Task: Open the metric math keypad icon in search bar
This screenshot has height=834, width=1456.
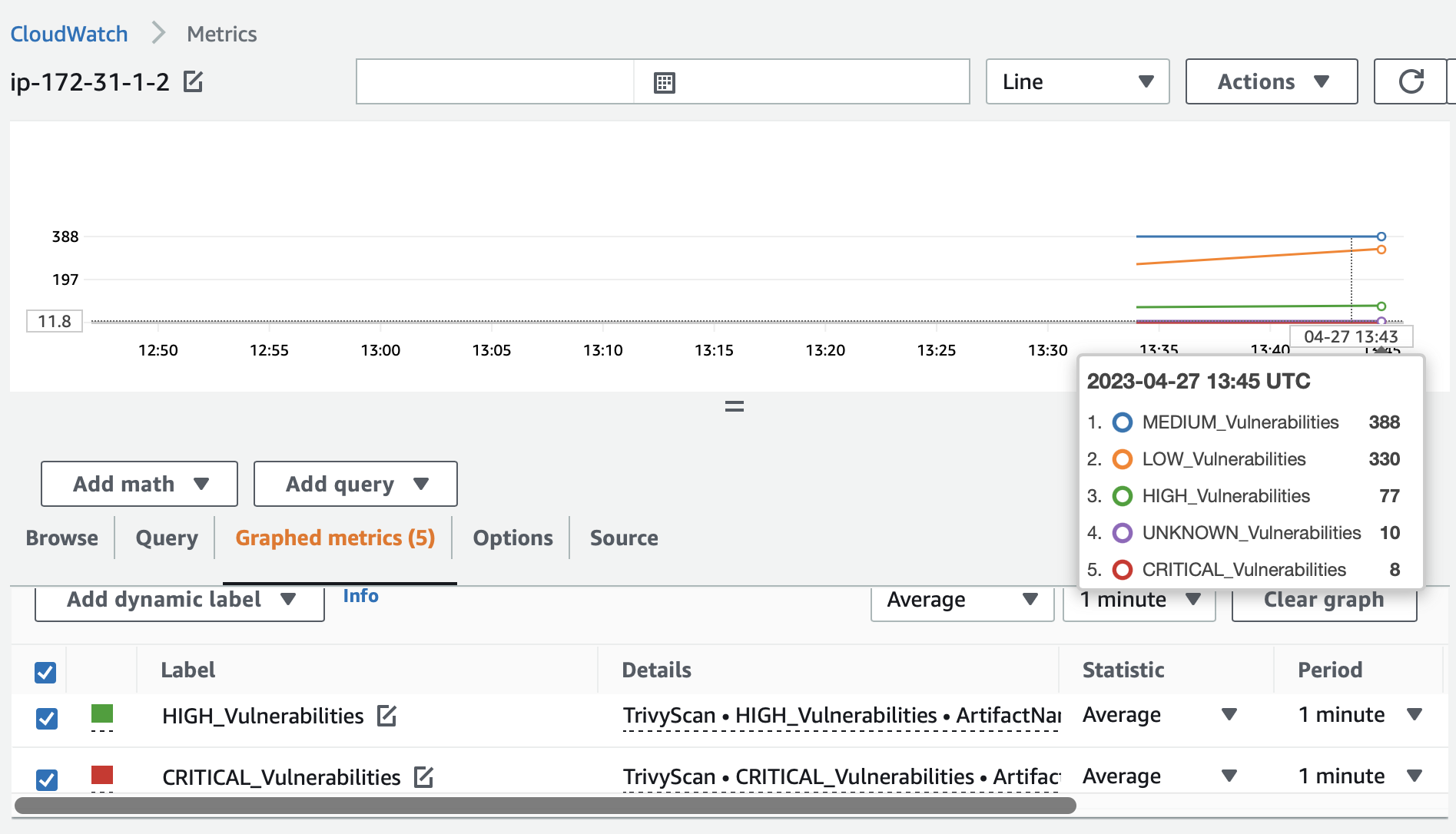Action: point(664,81)
